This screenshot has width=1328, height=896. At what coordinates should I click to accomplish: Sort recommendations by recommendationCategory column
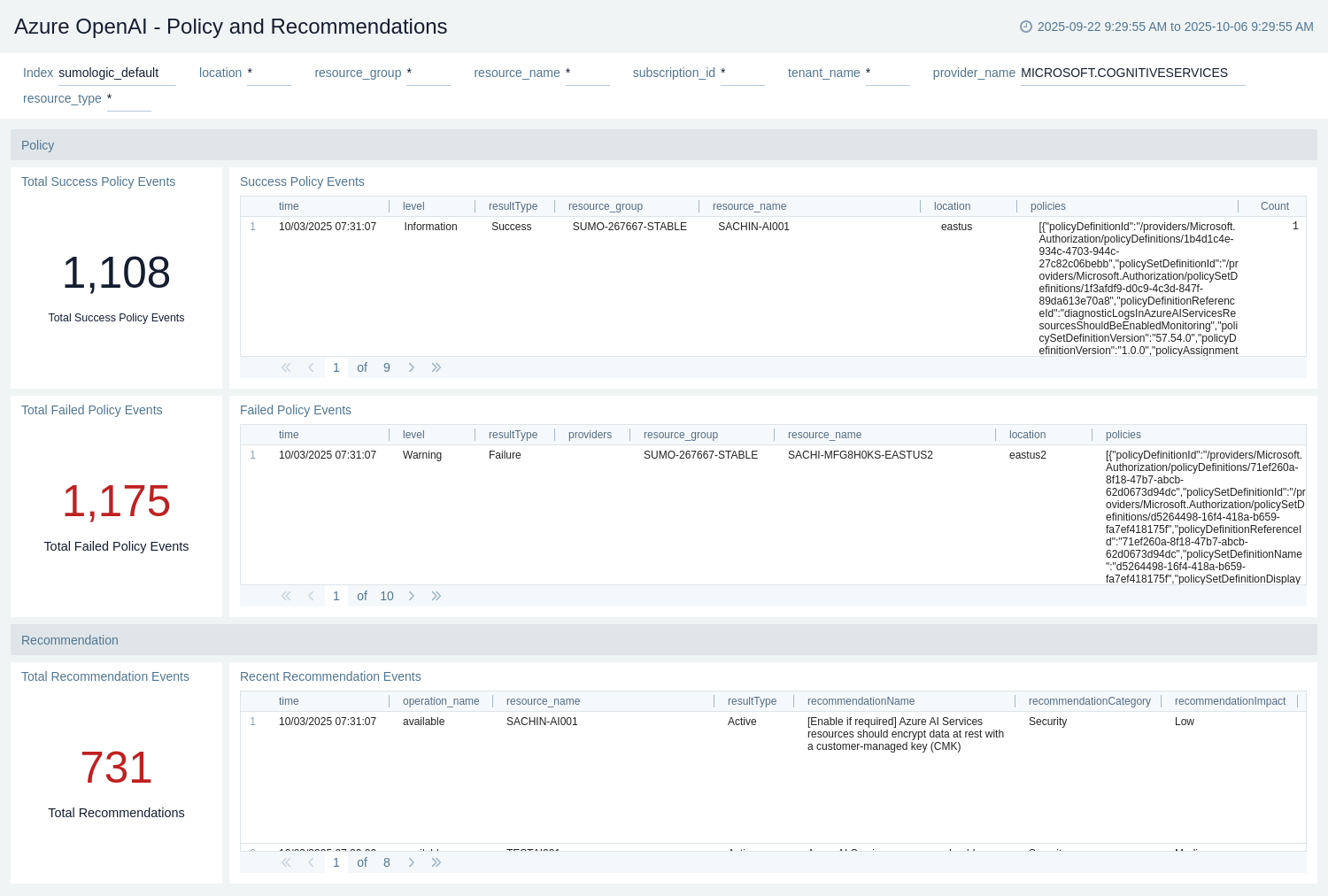coord(1089,701)
